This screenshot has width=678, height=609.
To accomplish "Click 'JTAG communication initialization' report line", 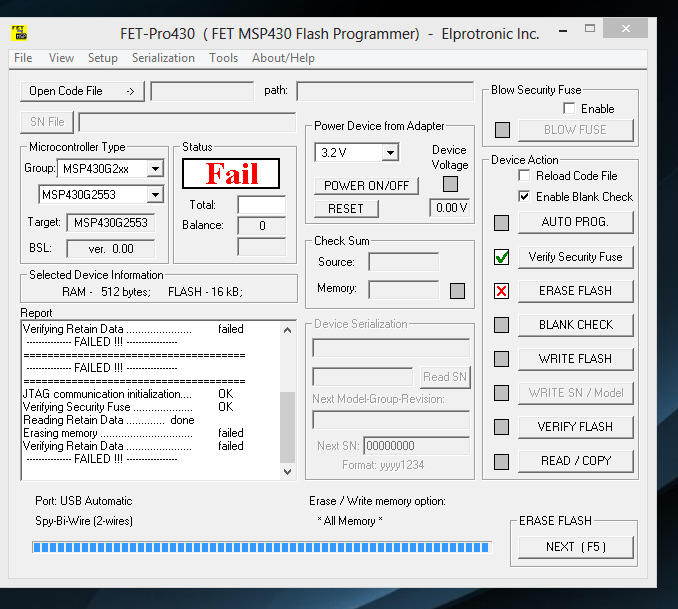I will click(128, 394).
